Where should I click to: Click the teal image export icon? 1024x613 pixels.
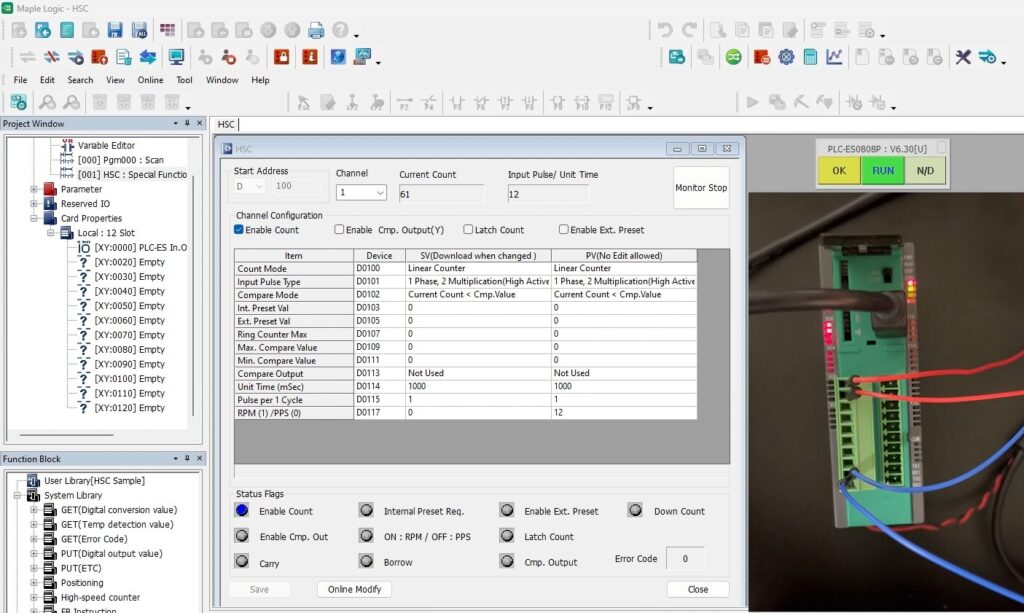(677, 57)
